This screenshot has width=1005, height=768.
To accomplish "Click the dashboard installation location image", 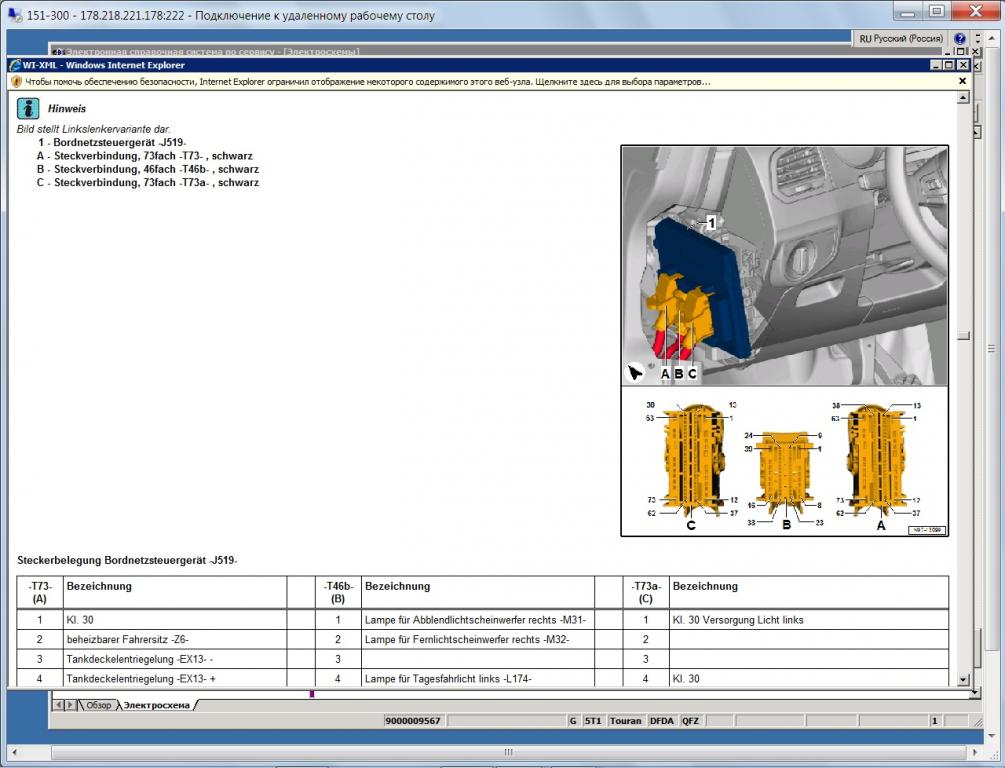I will 785,265.
